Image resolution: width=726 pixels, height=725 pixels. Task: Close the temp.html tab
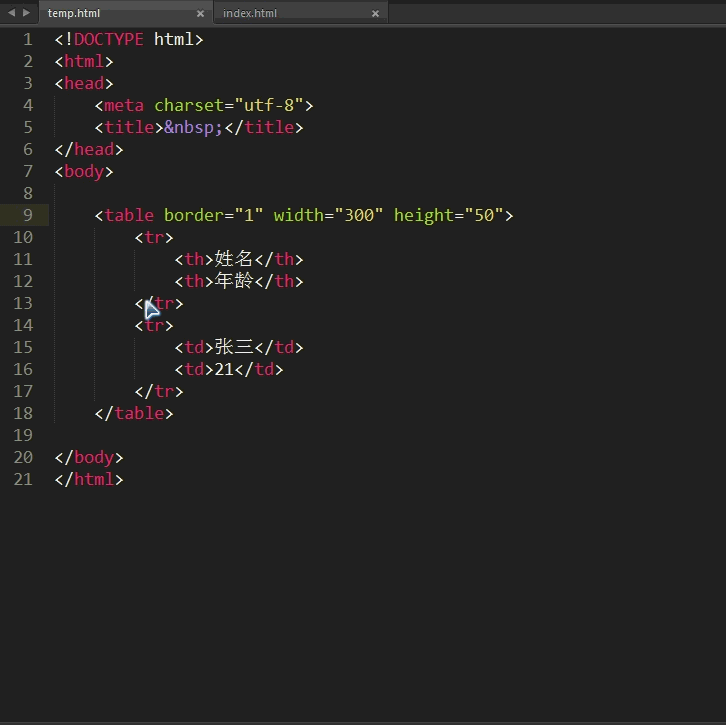pyautogui.click(x=200, y=14)
